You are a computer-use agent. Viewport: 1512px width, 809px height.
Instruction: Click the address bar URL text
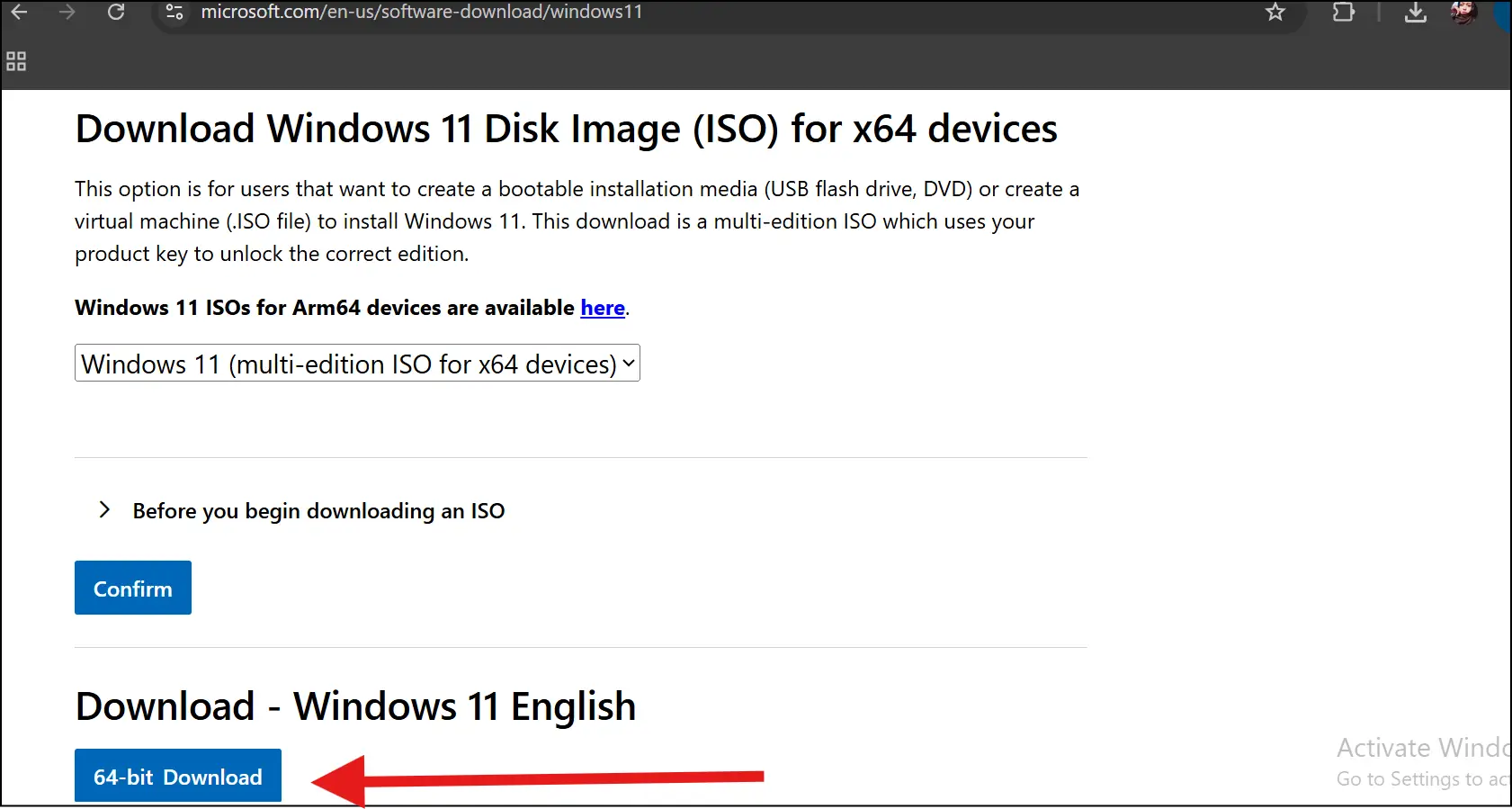421,13
